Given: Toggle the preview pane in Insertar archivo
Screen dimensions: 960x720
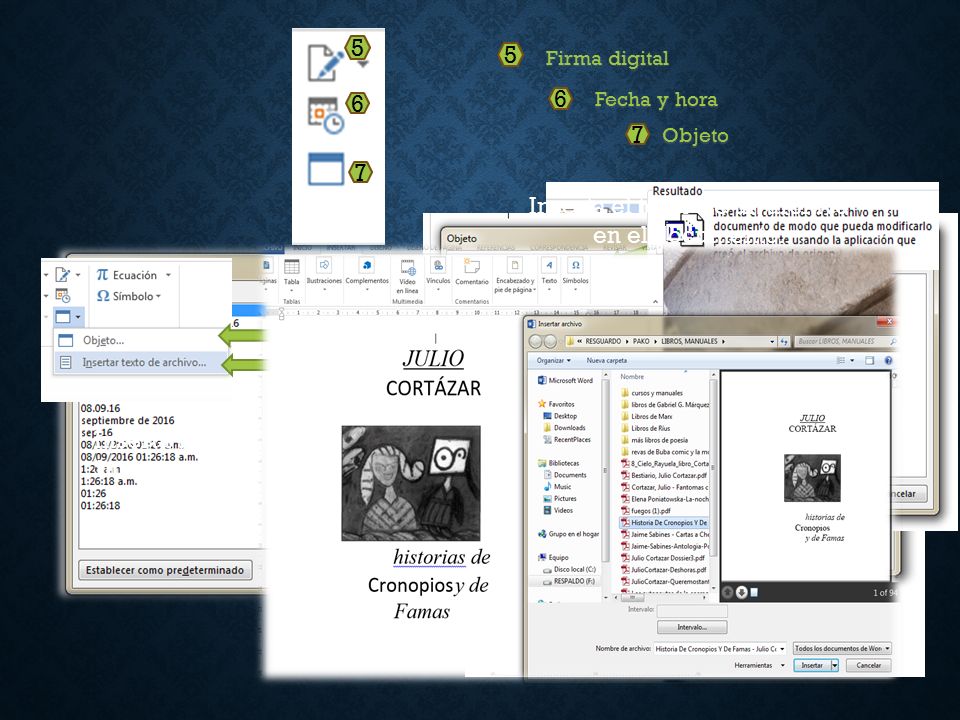Looking at the screenshot, I should pyautogui.click(x=869, y=361).
